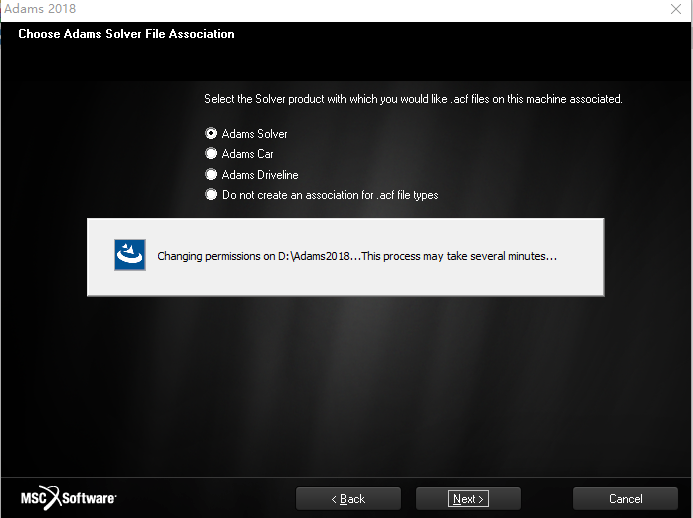Pick the no .acf association radio option

[x=211, y=194]
